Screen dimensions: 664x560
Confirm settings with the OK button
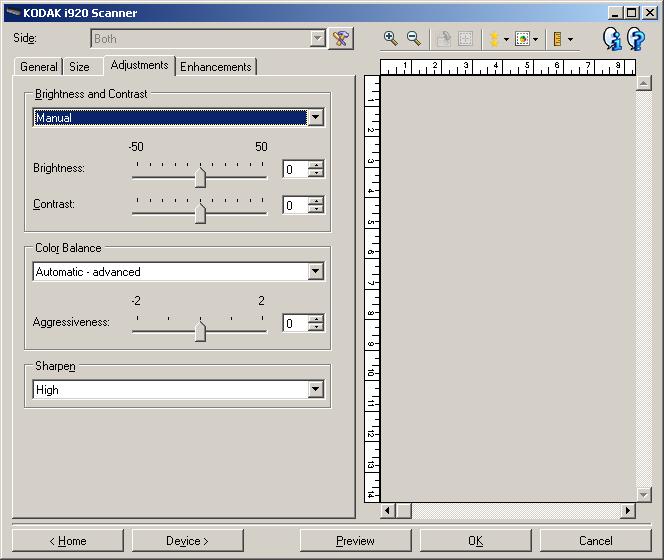(x=475, y=541)
